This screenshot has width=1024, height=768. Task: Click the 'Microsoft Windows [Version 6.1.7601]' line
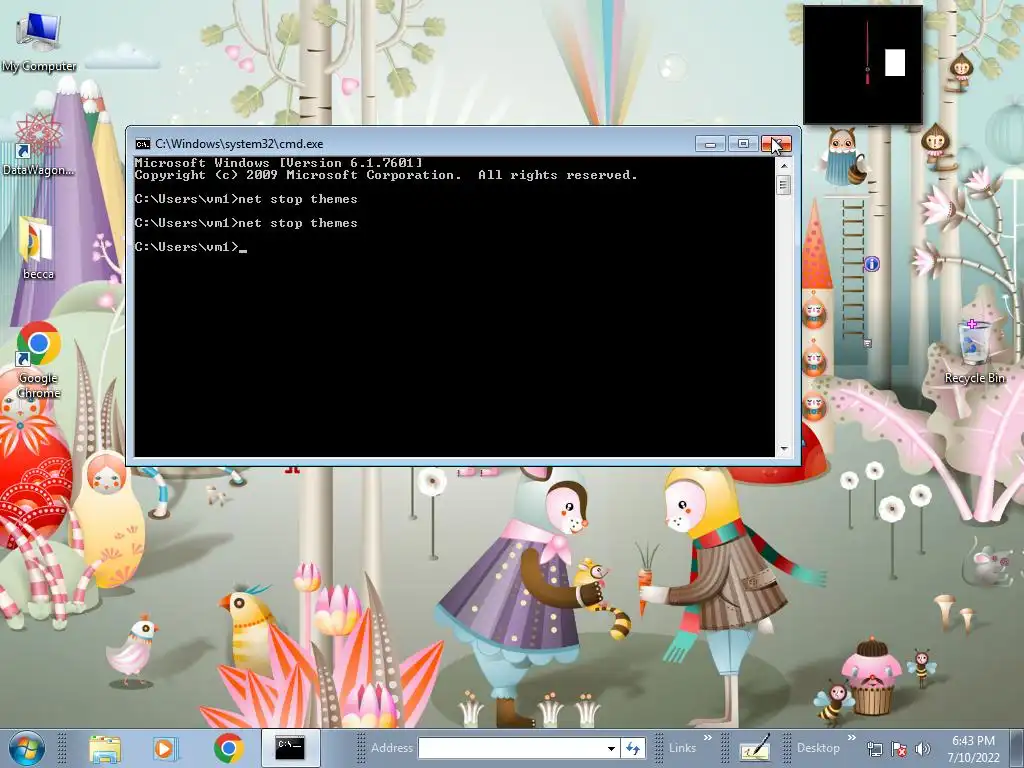point(278,163)
